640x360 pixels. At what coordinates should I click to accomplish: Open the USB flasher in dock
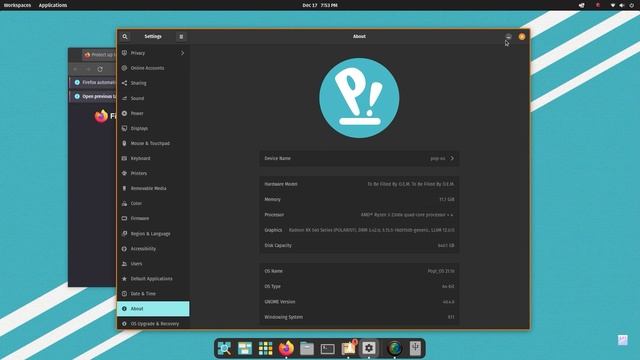[x=415, y=348]
